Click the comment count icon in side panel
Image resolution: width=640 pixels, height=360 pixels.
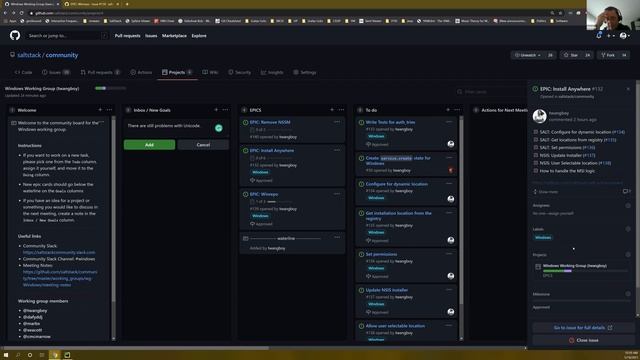pyautogui.click(x=626, y=191)
